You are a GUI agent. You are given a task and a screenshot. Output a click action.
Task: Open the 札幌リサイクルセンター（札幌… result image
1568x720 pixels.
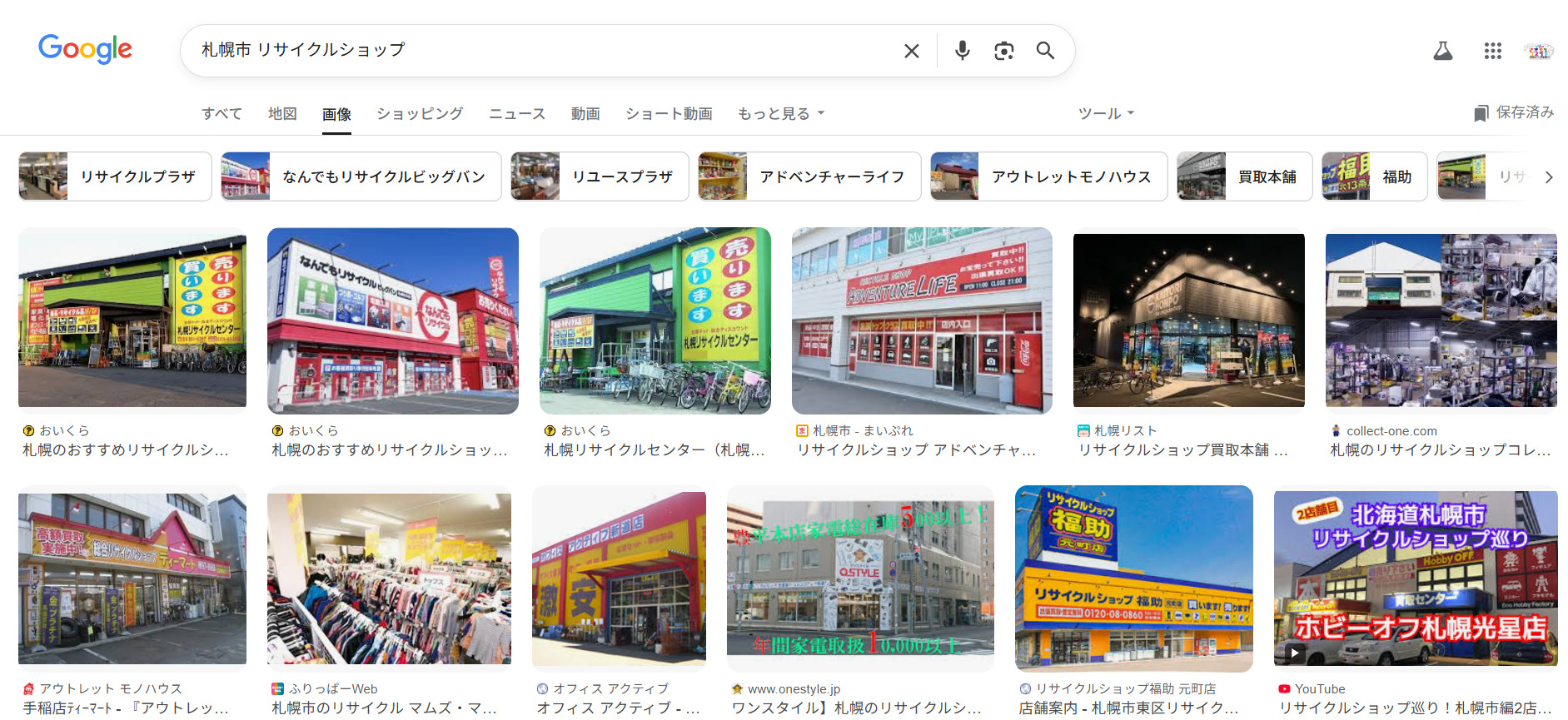point(655,320)
